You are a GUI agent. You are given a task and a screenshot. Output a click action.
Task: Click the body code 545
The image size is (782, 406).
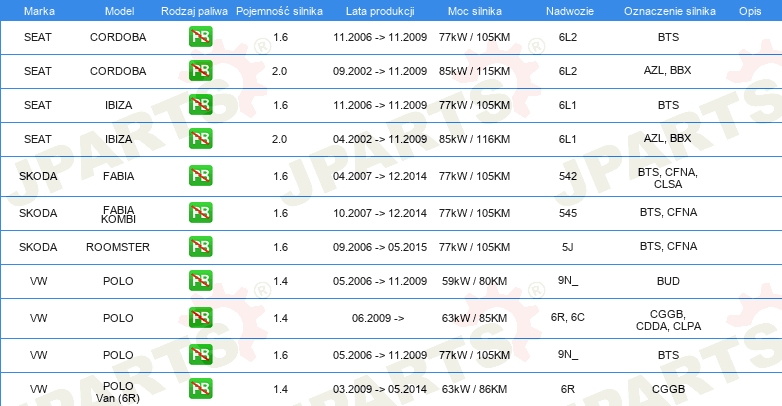pos(568,213)
